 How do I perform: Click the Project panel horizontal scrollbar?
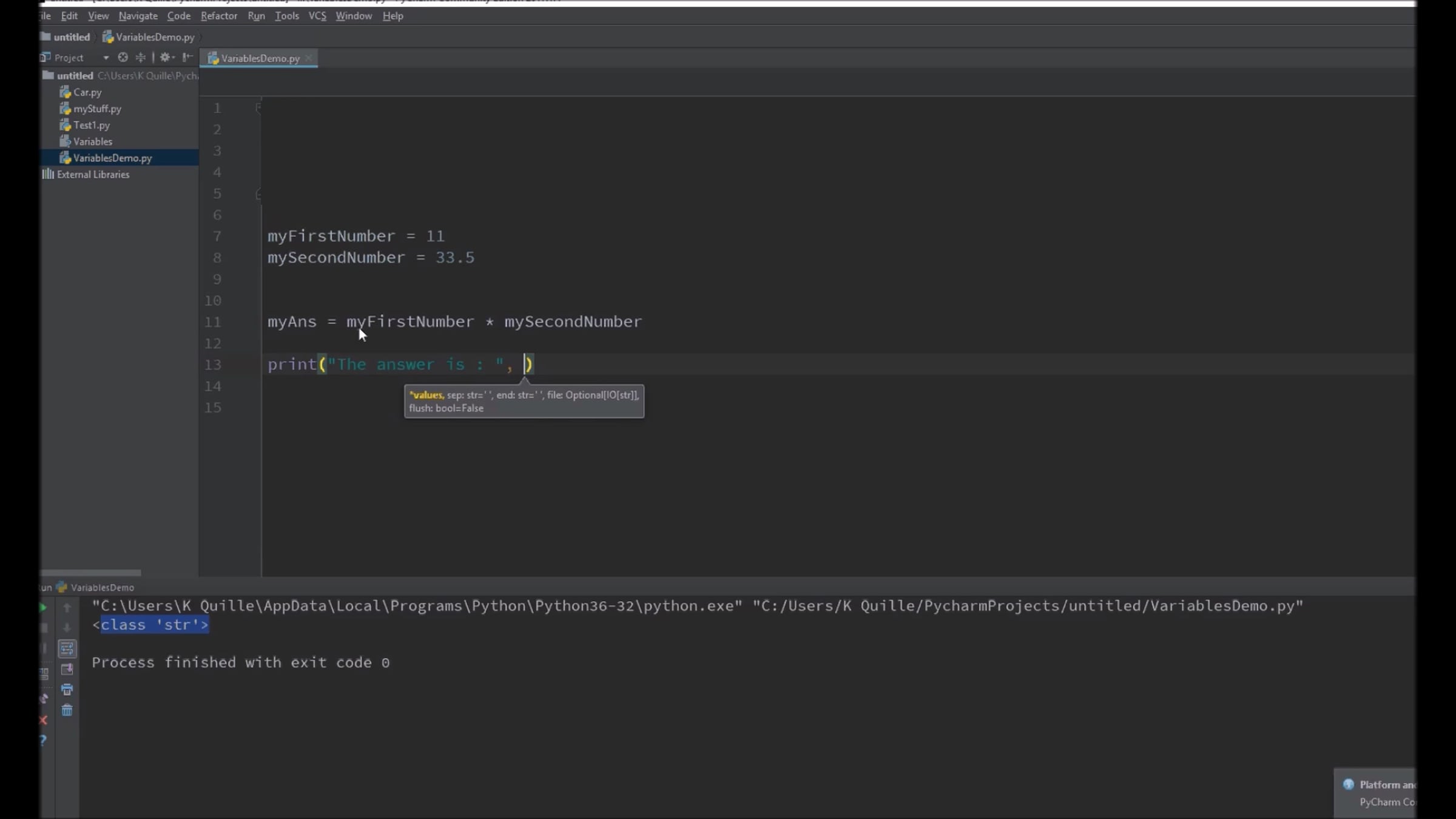point(91,573)
